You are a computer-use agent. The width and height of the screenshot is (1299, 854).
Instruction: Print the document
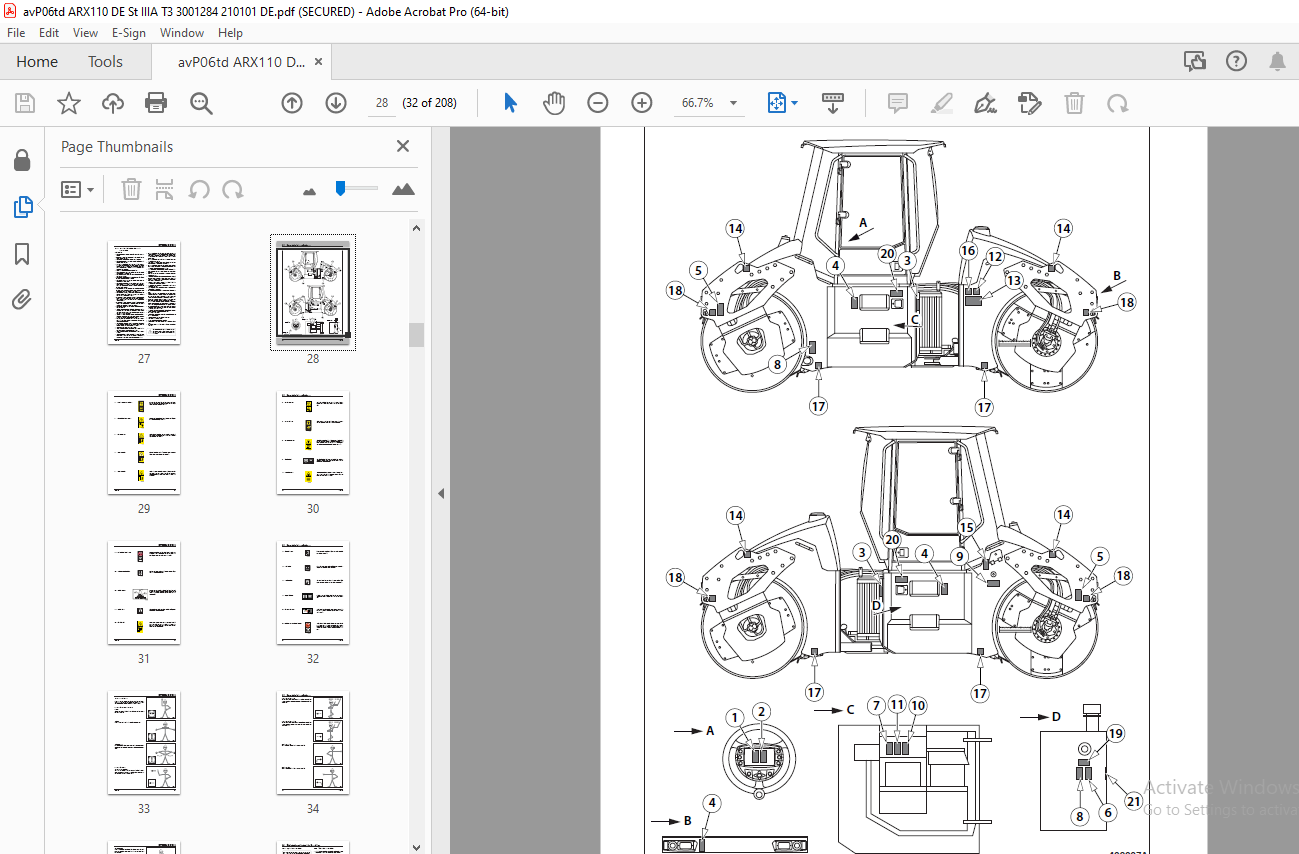point(156,103)
